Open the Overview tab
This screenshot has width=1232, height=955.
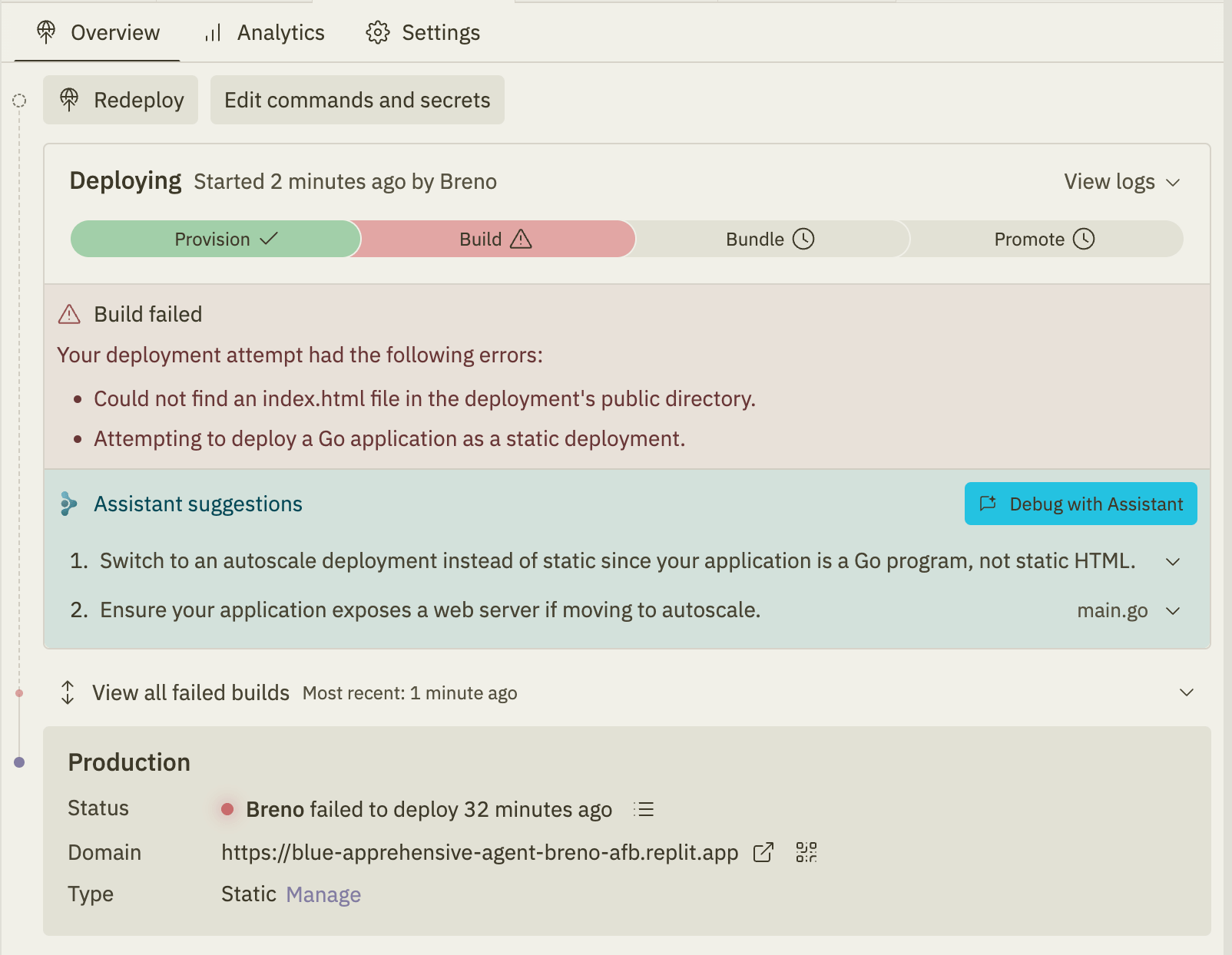coord(98,32)
